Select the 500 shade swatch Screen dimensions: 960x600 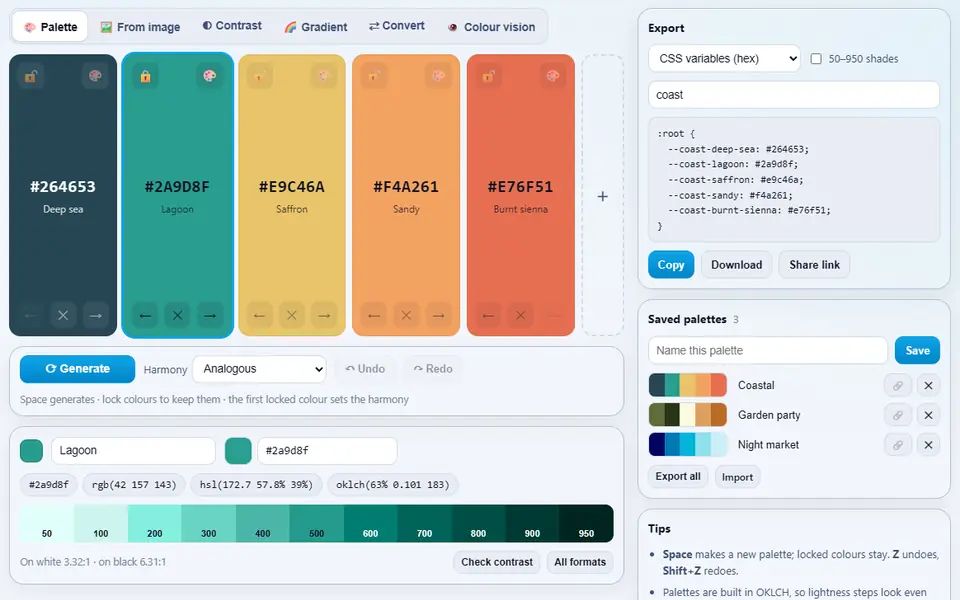pyautogui.click(x=317, y=523)
